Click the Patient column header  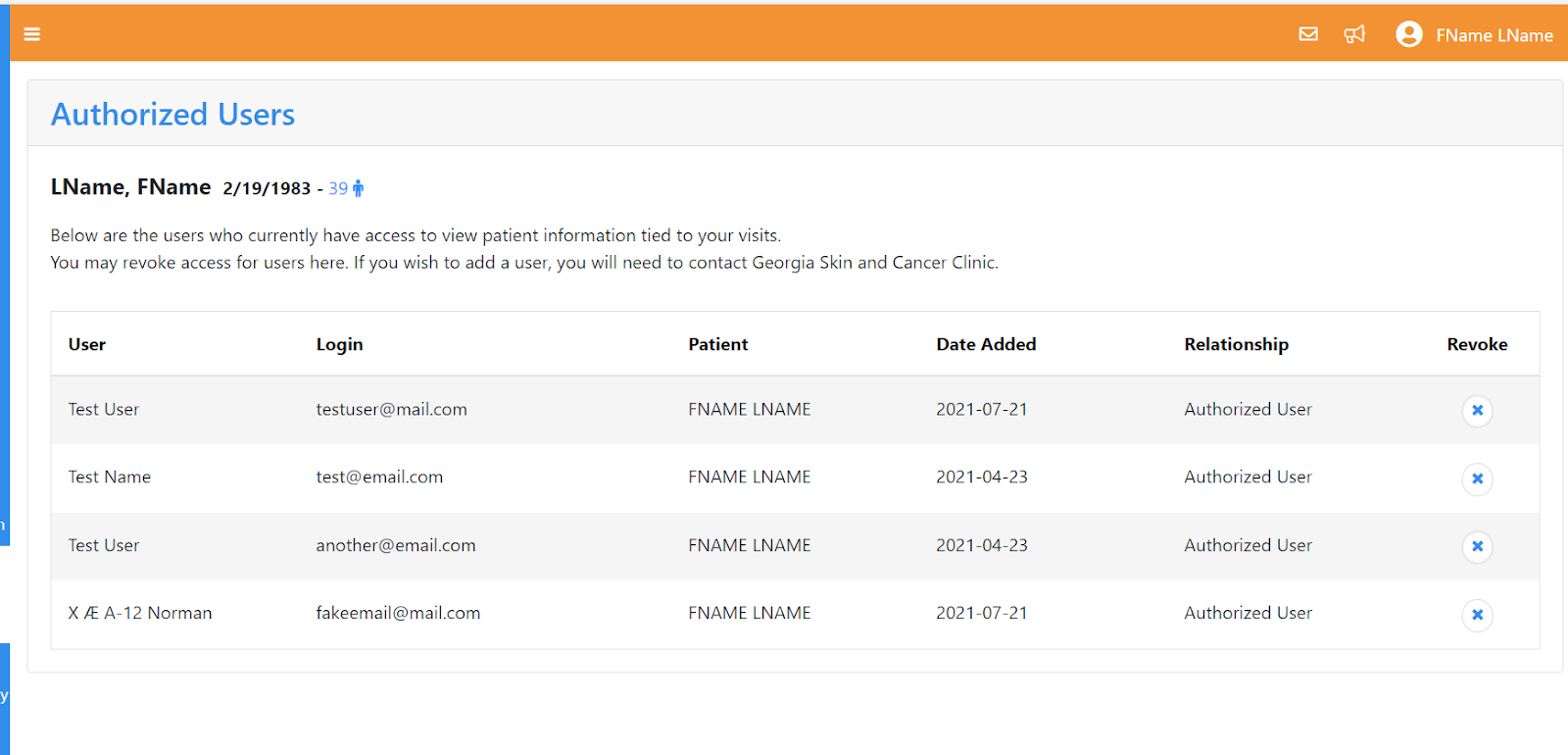tap(717, 344)
